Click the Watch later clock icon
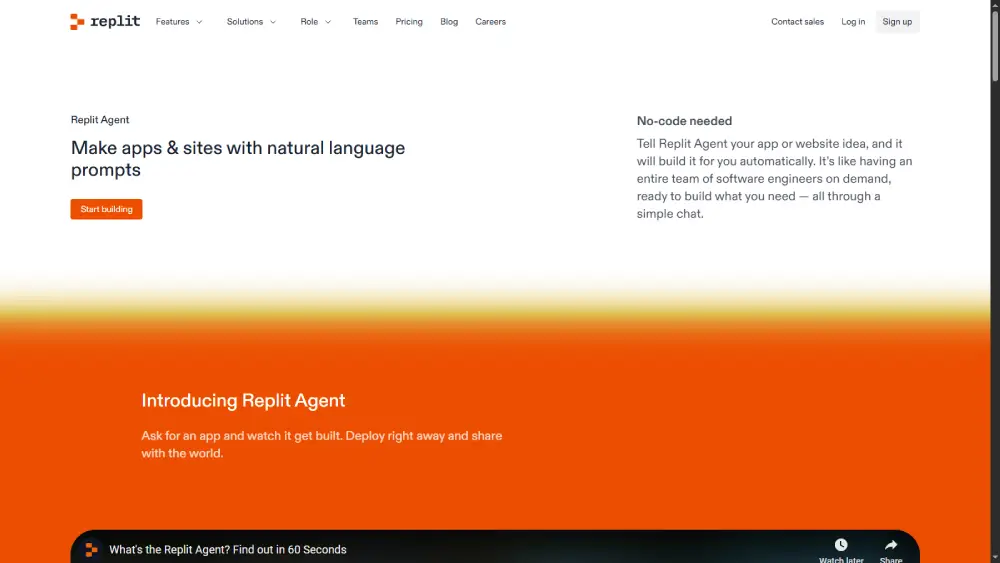The height and width of the screenshot is (563, 1000). pos(841,545)
